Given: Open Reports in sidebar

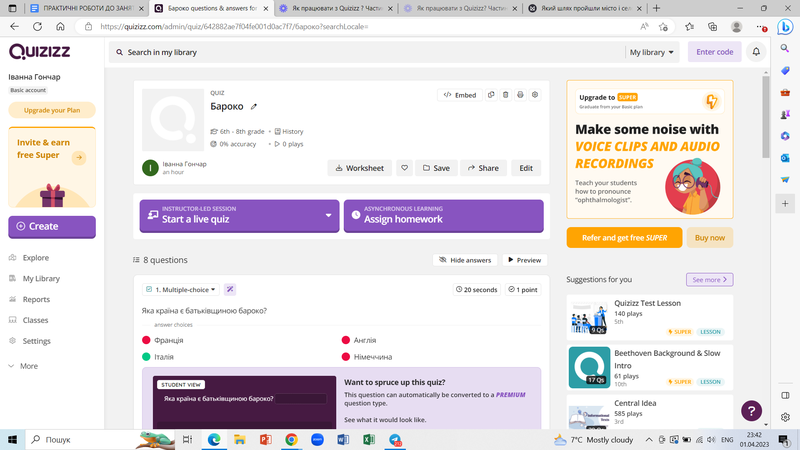Looking at the screenshot, I should click(36, 299).
